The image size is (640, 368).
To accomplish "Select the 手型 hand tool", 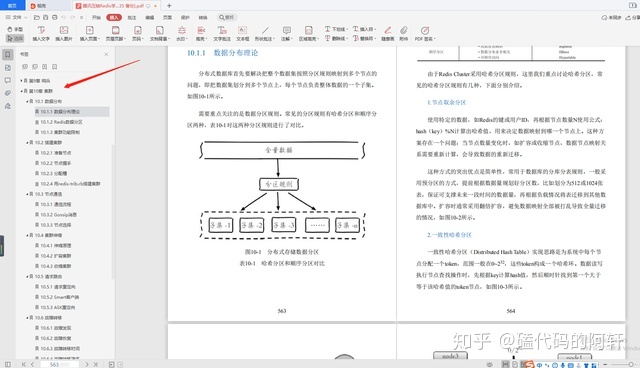I will point(15,29).
